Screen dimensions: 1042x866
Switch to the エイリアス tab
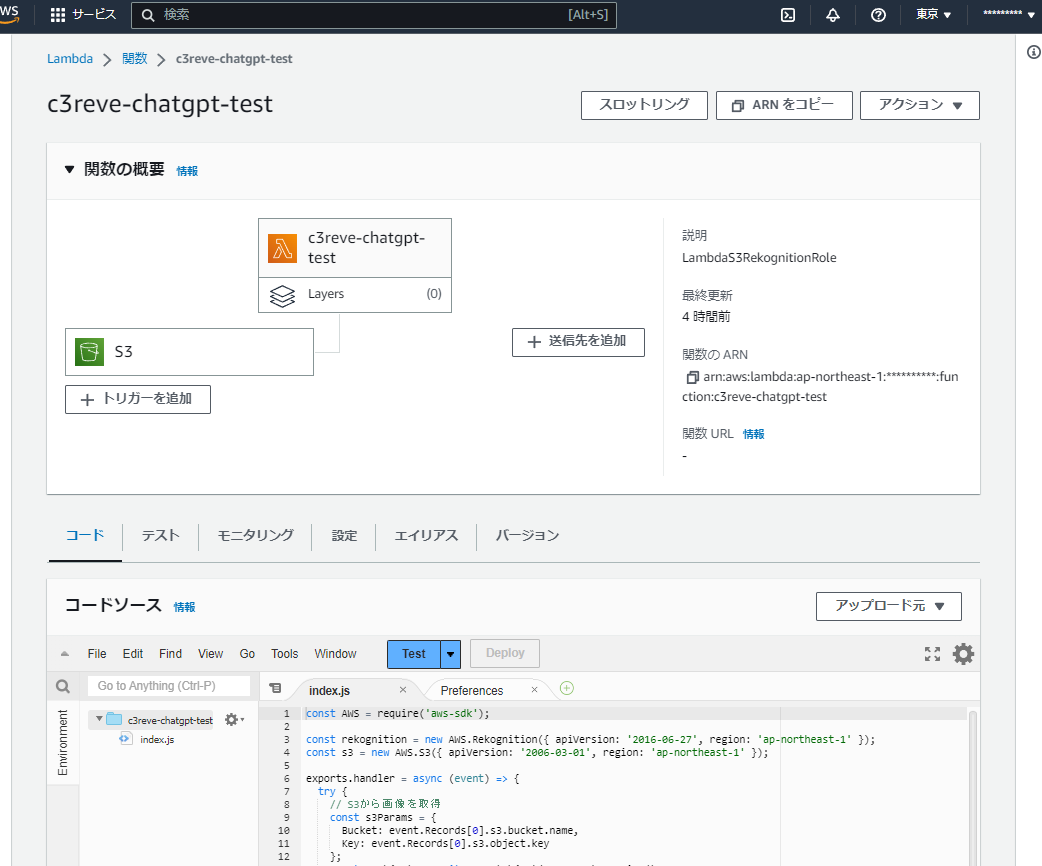[x=426, y=536]
